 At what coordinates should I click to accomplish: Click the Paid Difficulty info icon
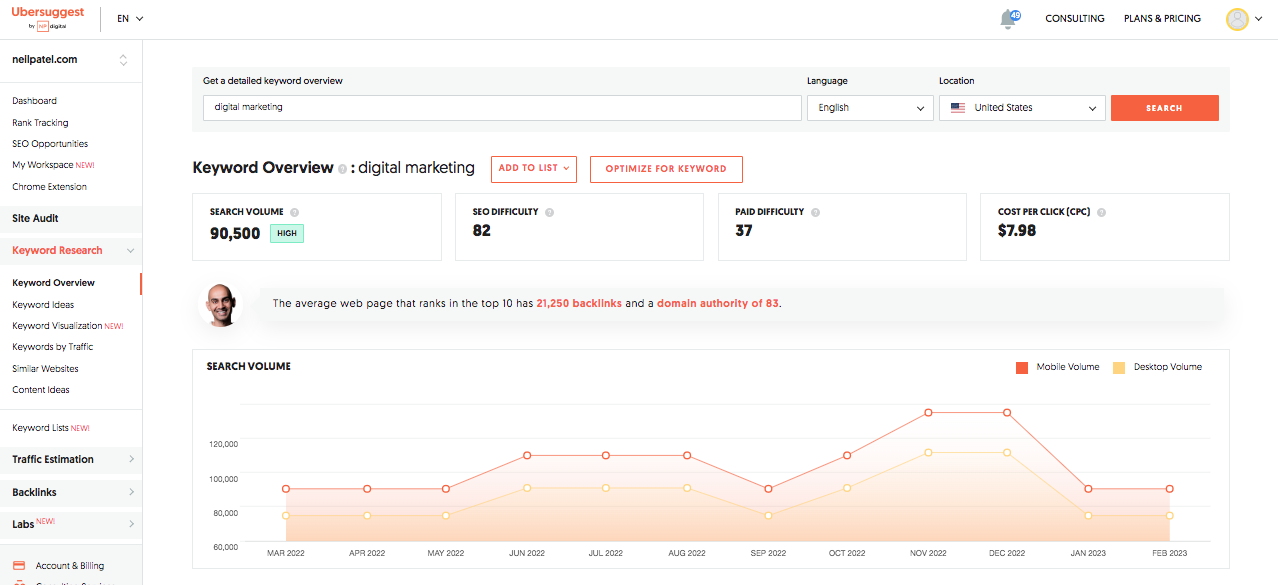point(816,212)
